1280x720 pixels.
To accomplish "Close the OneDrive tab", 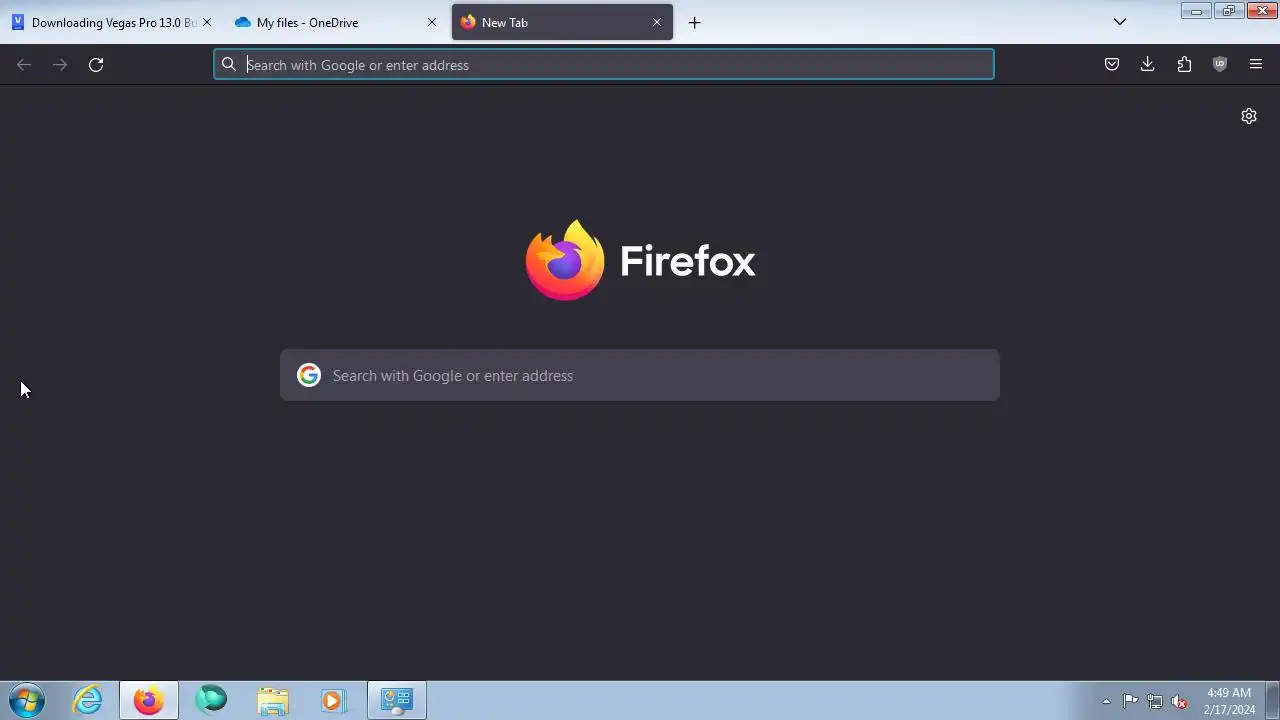I will (x=432, y=22).
